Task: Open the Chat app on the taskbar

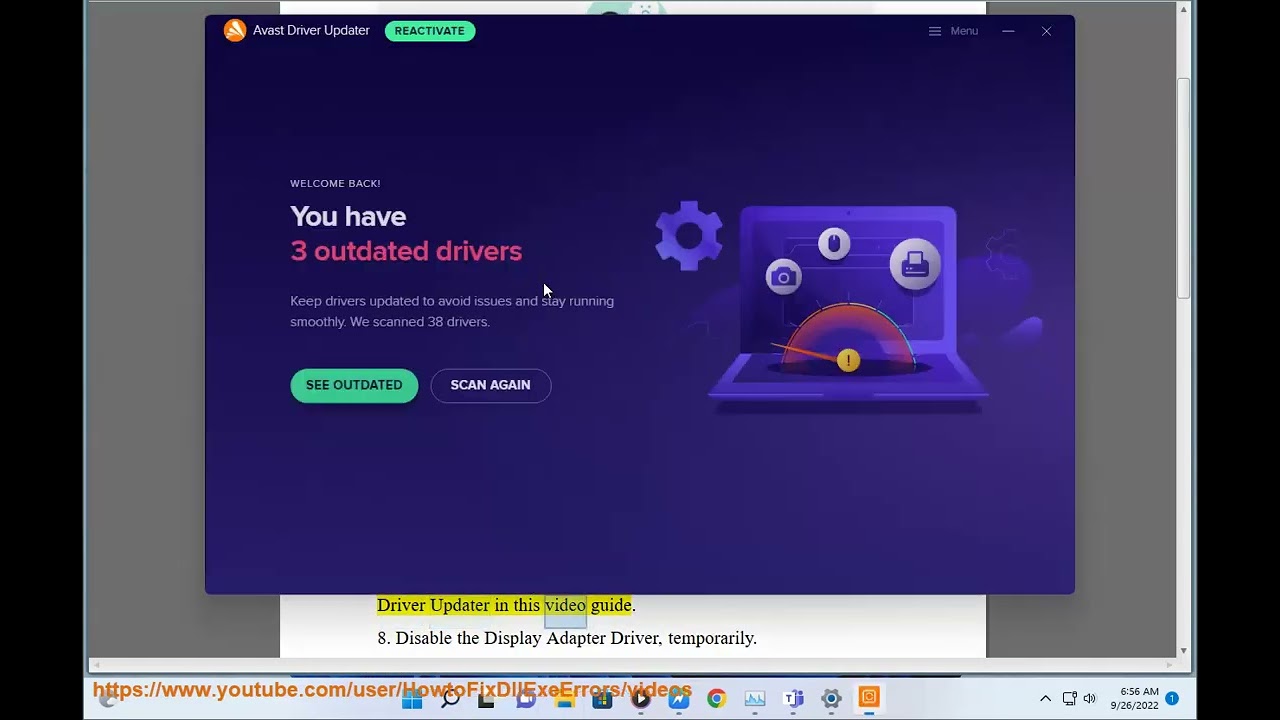Action: (526, 699)
